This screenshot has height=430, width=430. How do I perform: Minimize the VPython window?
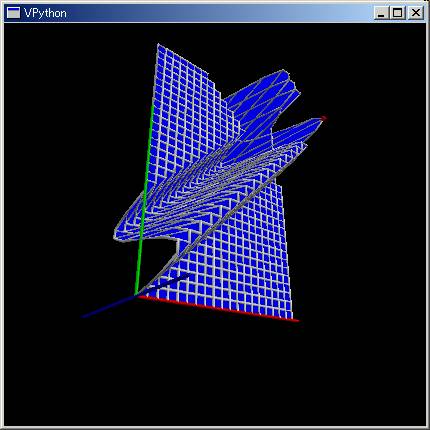pyautogui.click(x=382, y=13)
